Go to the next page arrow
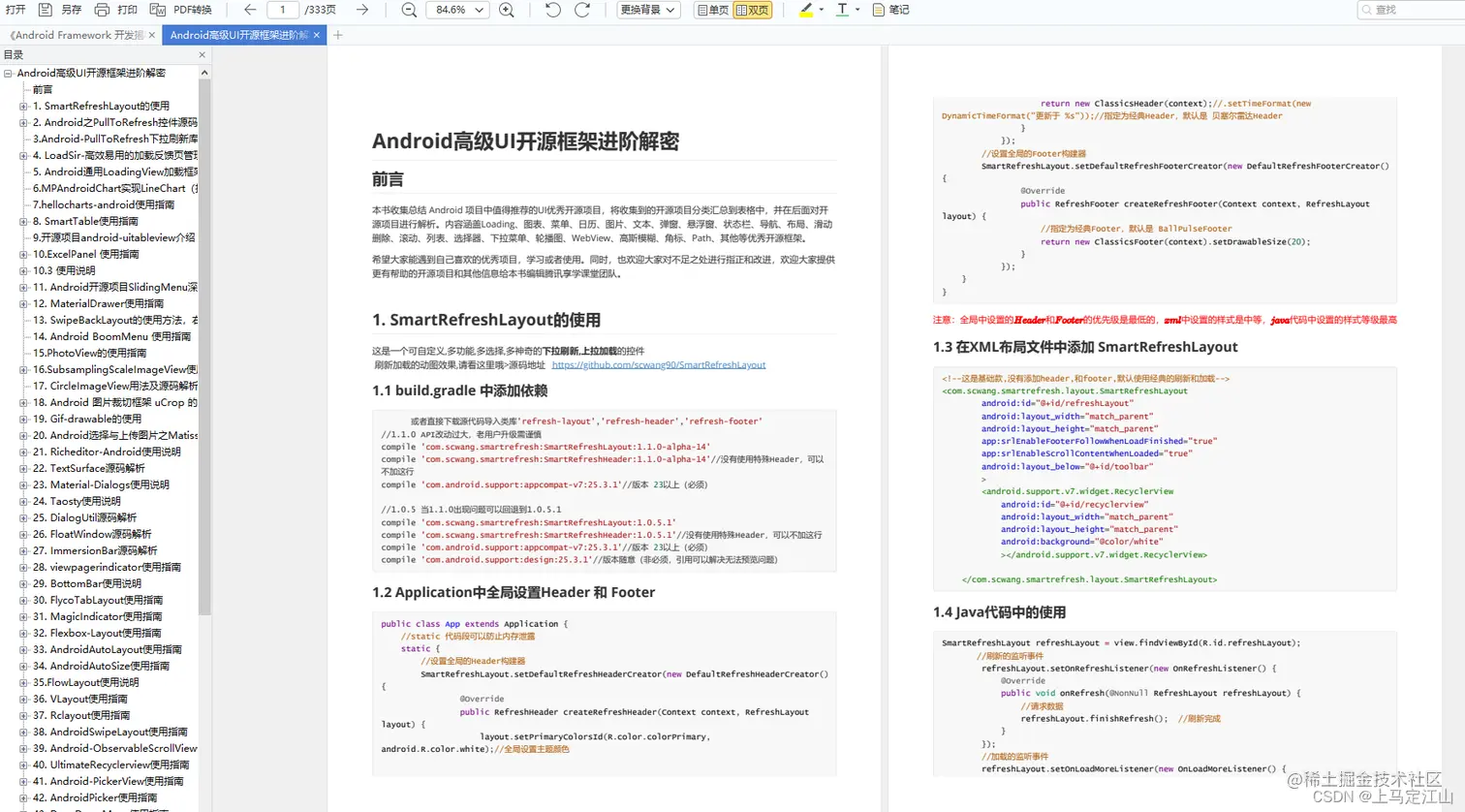The width and height of the screenshot is (1465, 812). point(361,10)
